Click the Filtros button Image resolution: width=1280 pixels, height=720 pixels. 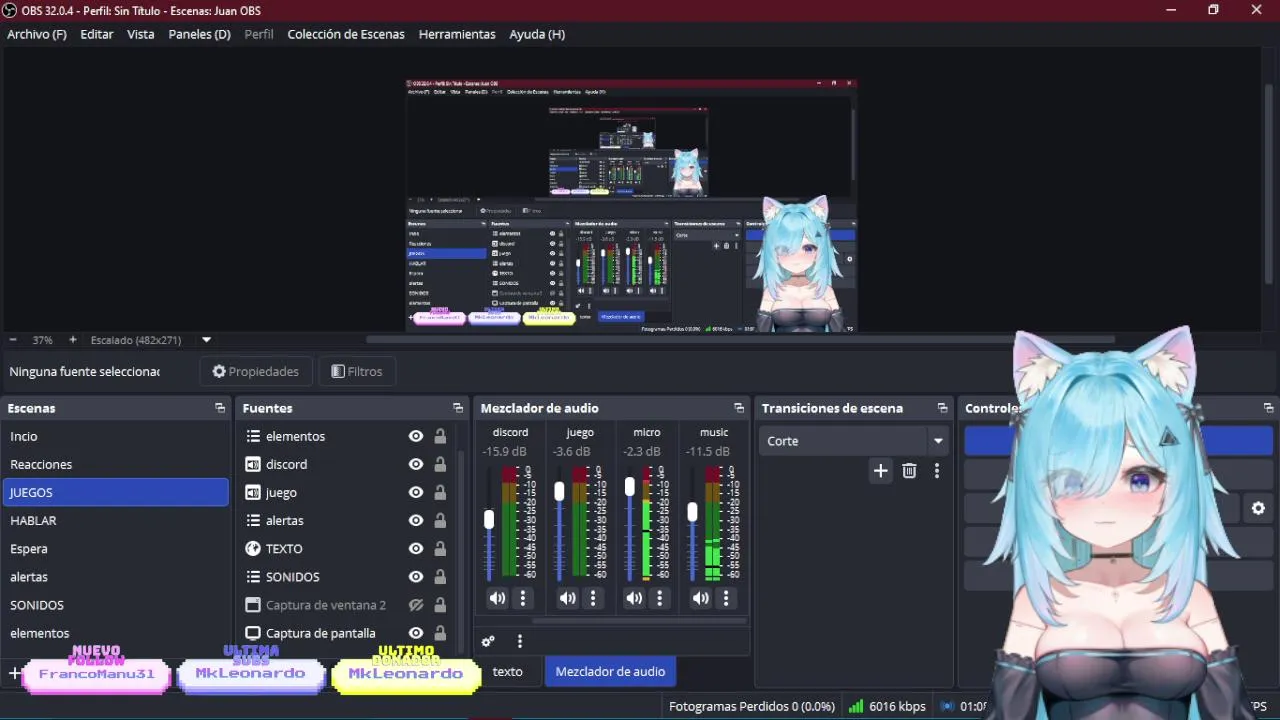point(356,371)
